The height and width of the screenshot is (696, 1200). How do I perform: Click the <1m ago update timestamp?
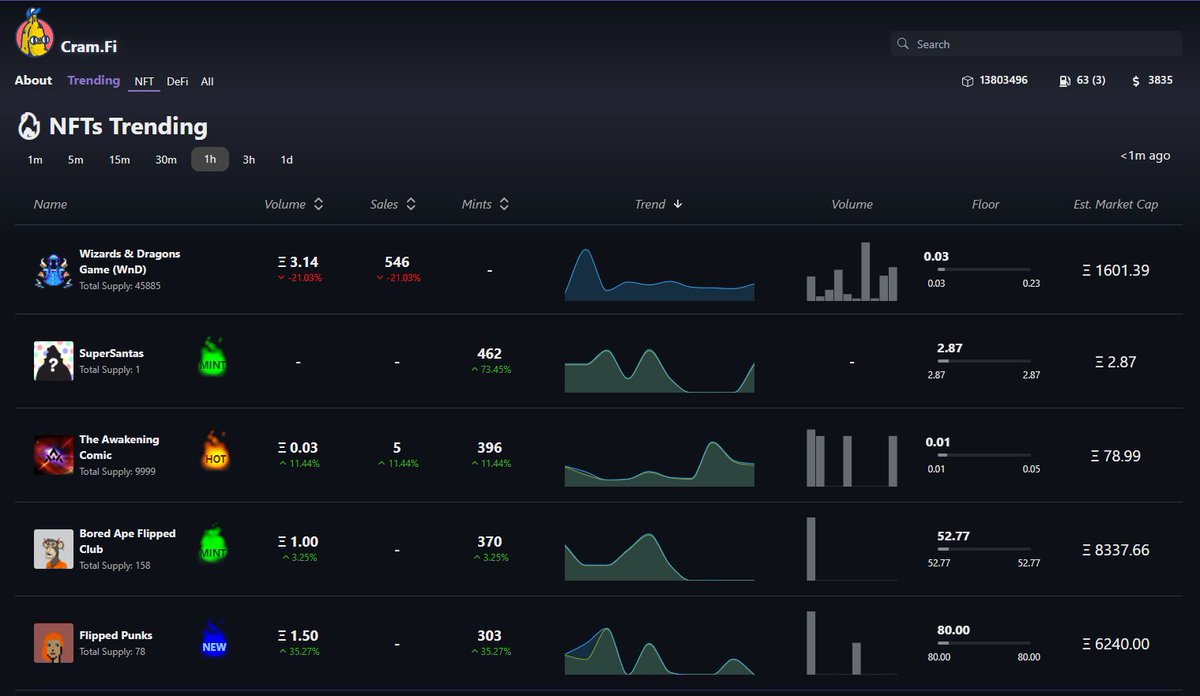[1145, 155]
